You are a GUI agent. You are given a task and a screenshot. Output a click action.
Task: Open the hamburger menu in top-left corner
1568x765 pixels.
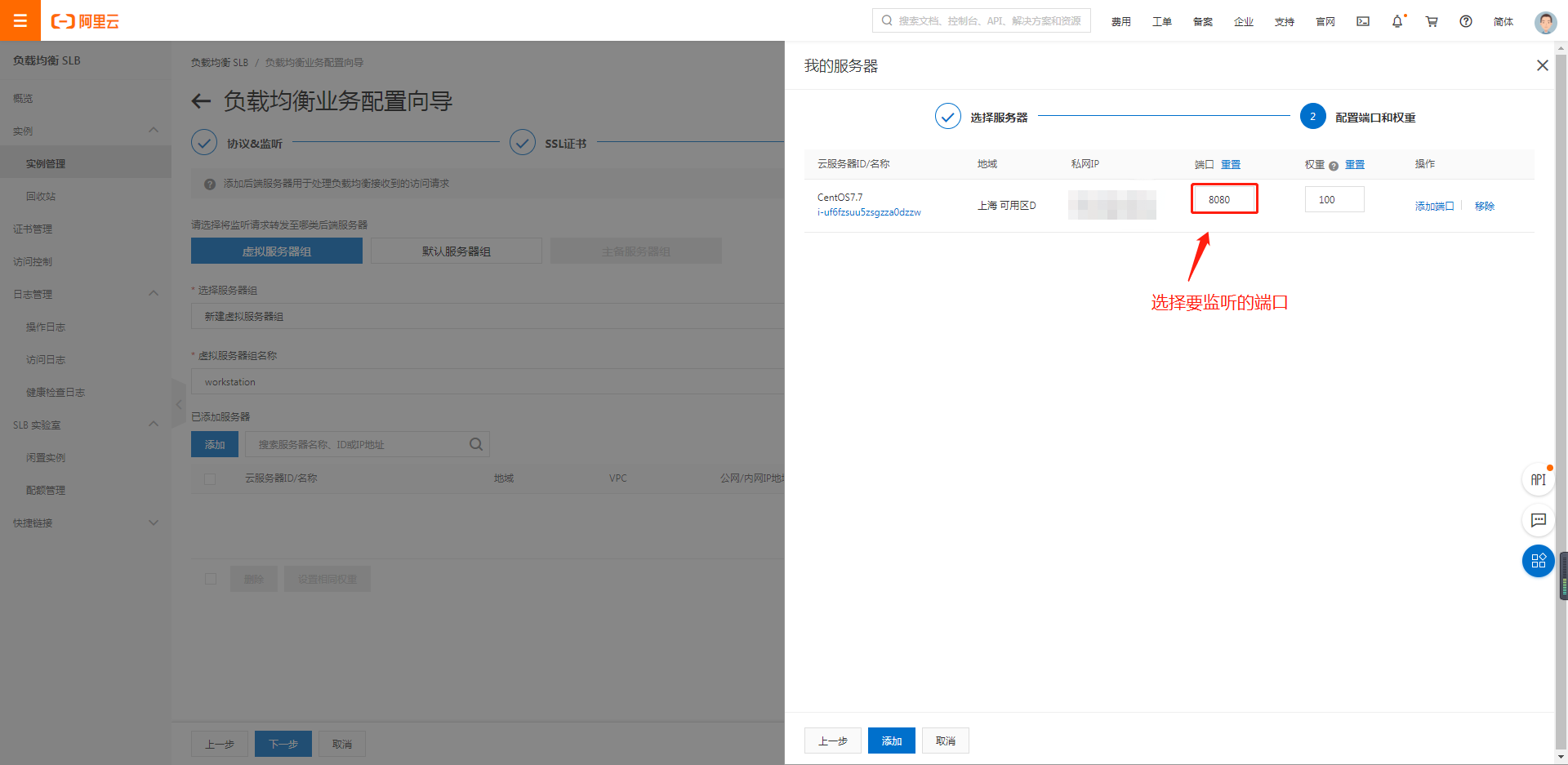pos(20,20)
